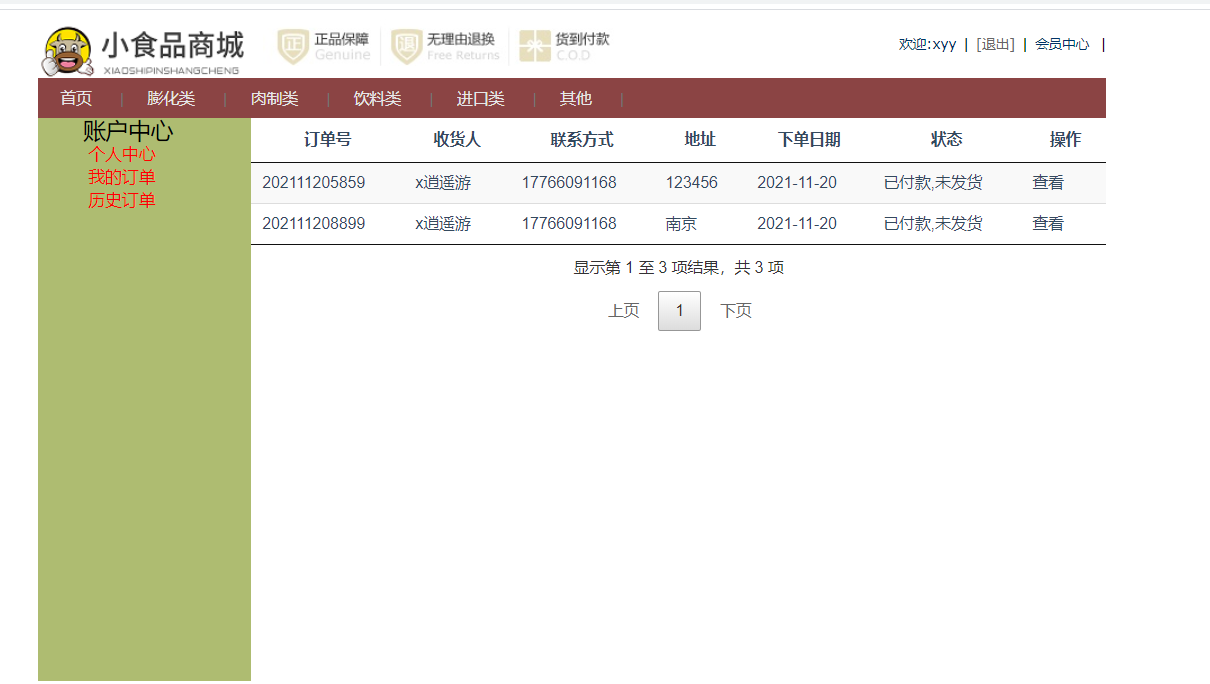View order 202111205859 via 查看

[1048, 183]
